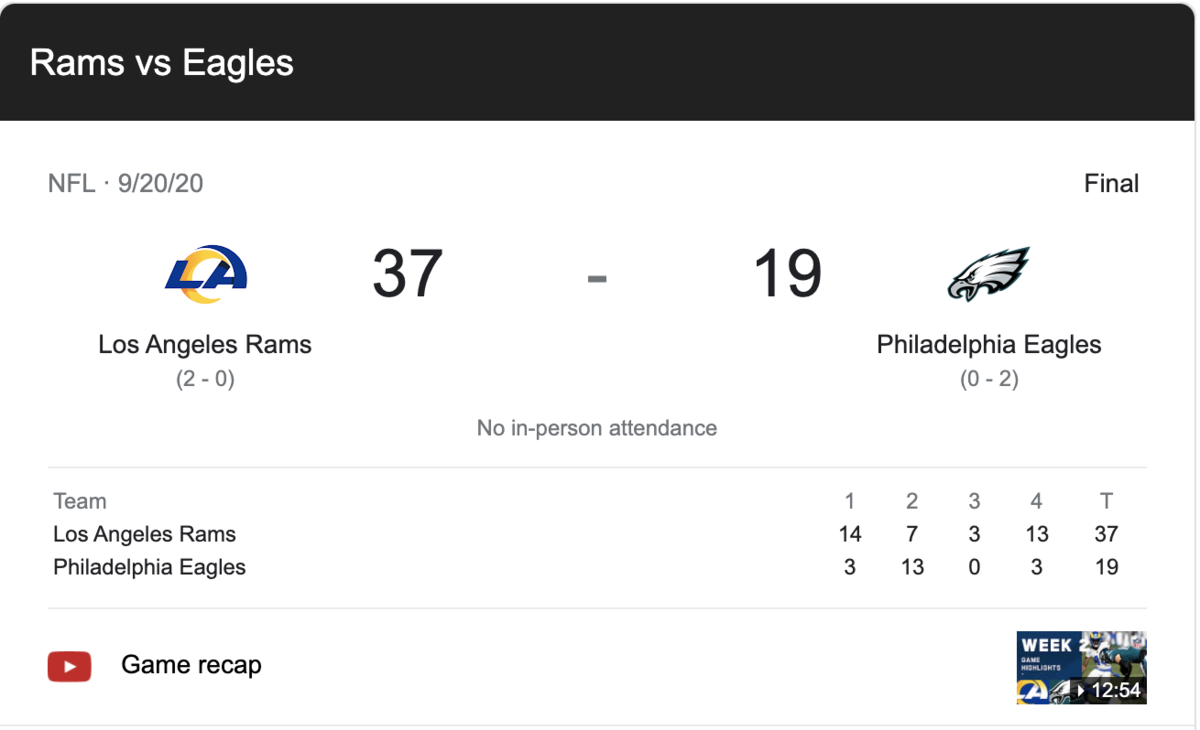
Task: Click the Eagles score of 19
Action: coord(787,274)
